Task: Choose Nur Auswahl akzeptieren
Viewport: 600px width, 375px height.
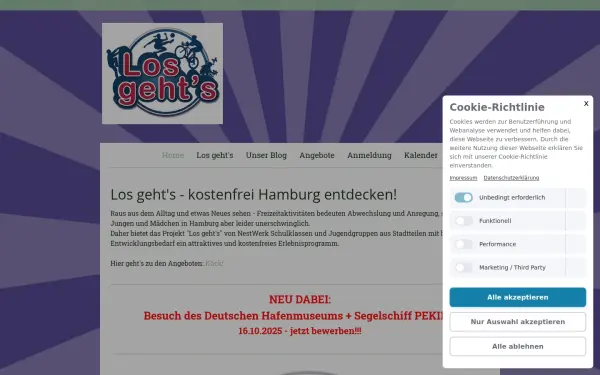Action: coord(517,322)
